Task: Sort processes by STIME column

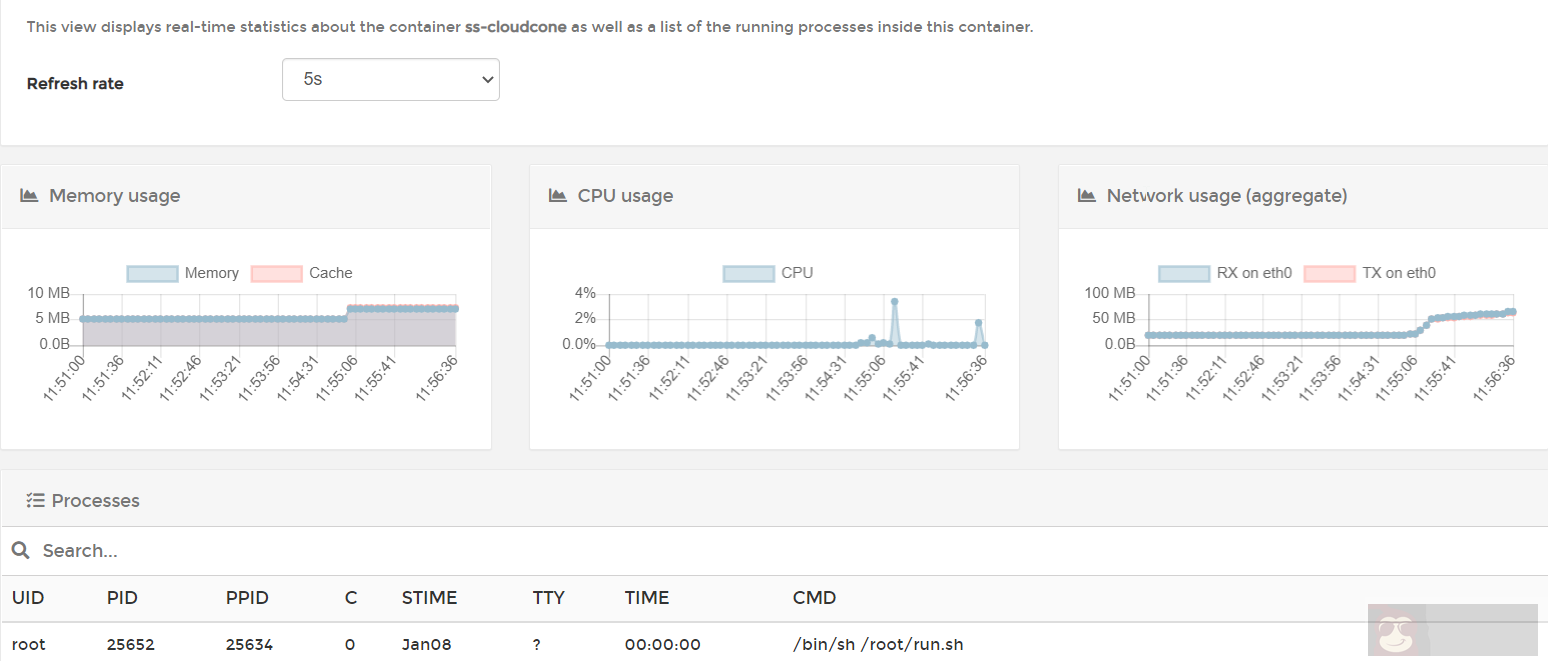Action: (x=429, y=598)
